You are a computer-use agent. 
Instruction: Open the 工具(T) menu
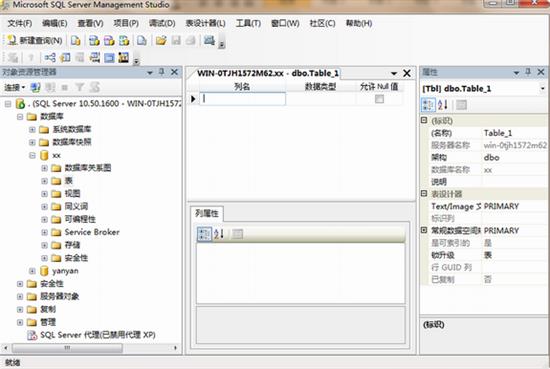click(248, 24)
